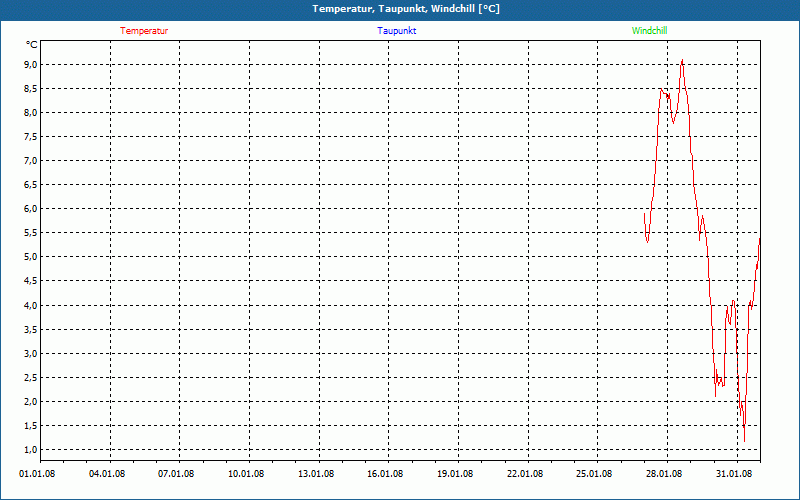Click the red Temperatur legend label
Image resolution: width=800 pixels, height=500 pixels.
point(144,31)
